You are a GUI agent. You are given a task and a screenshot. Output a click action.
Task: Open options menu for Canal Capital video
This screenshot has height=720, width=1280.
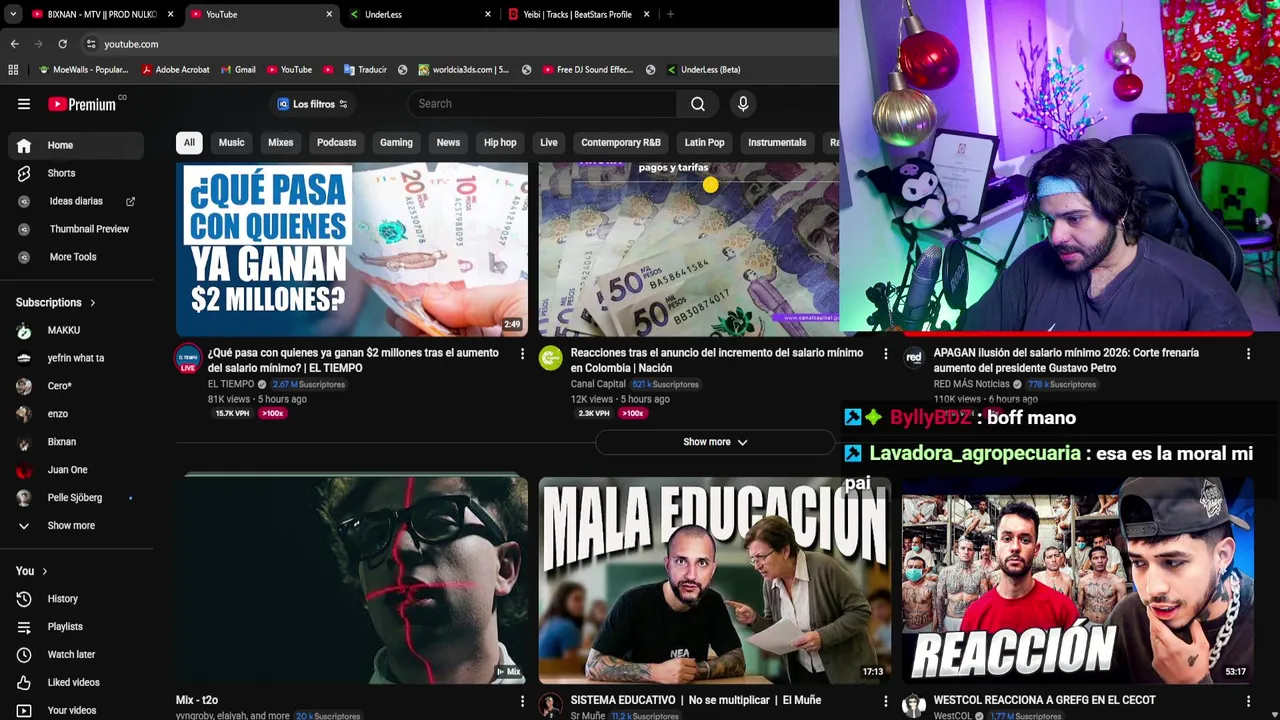[x=885, y=354]
